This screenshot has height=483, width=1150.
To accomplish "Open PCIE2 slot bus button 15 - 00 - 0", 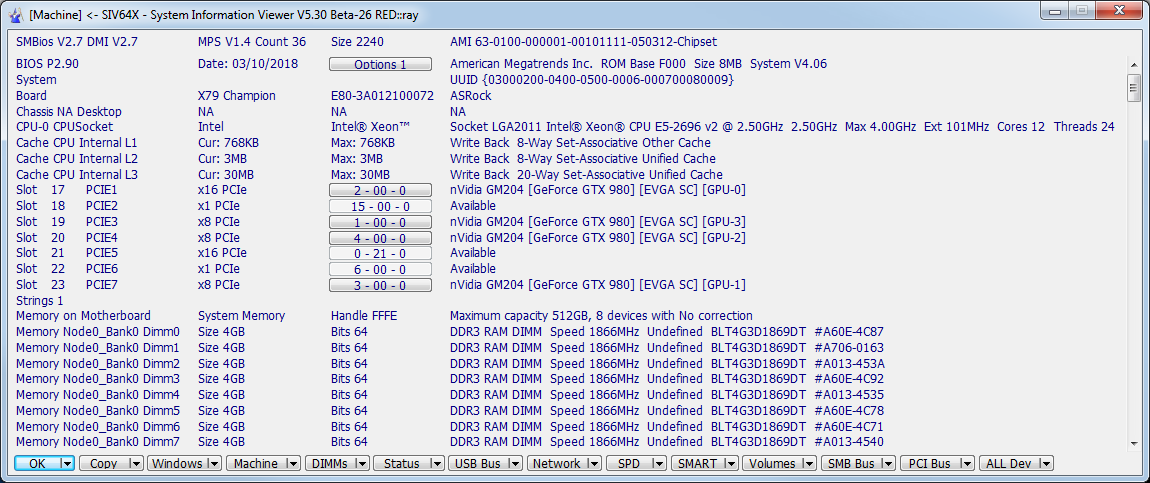I will tap(380, 206).
